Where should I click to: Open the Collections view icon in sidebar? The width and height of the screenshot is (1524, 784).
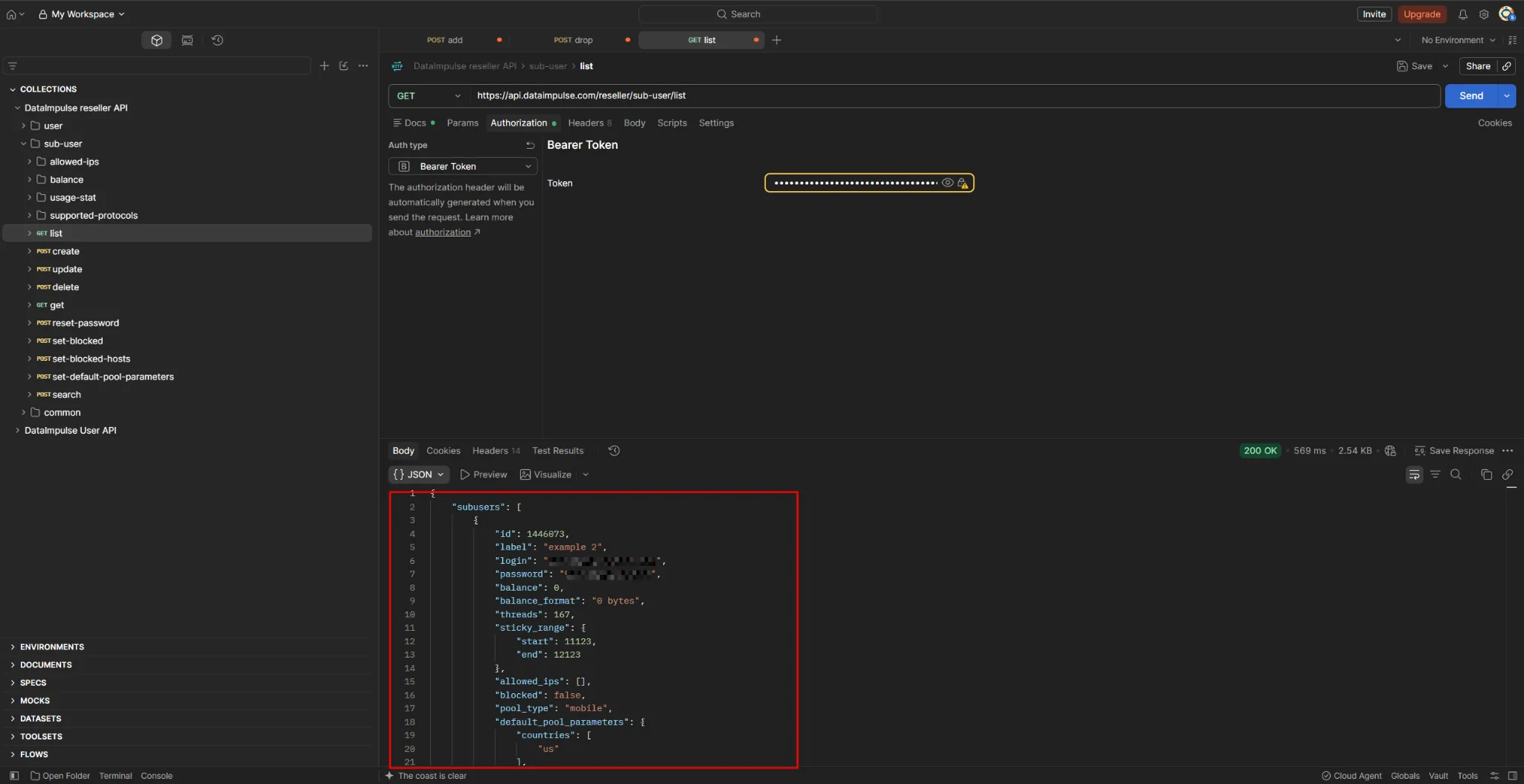156,40
